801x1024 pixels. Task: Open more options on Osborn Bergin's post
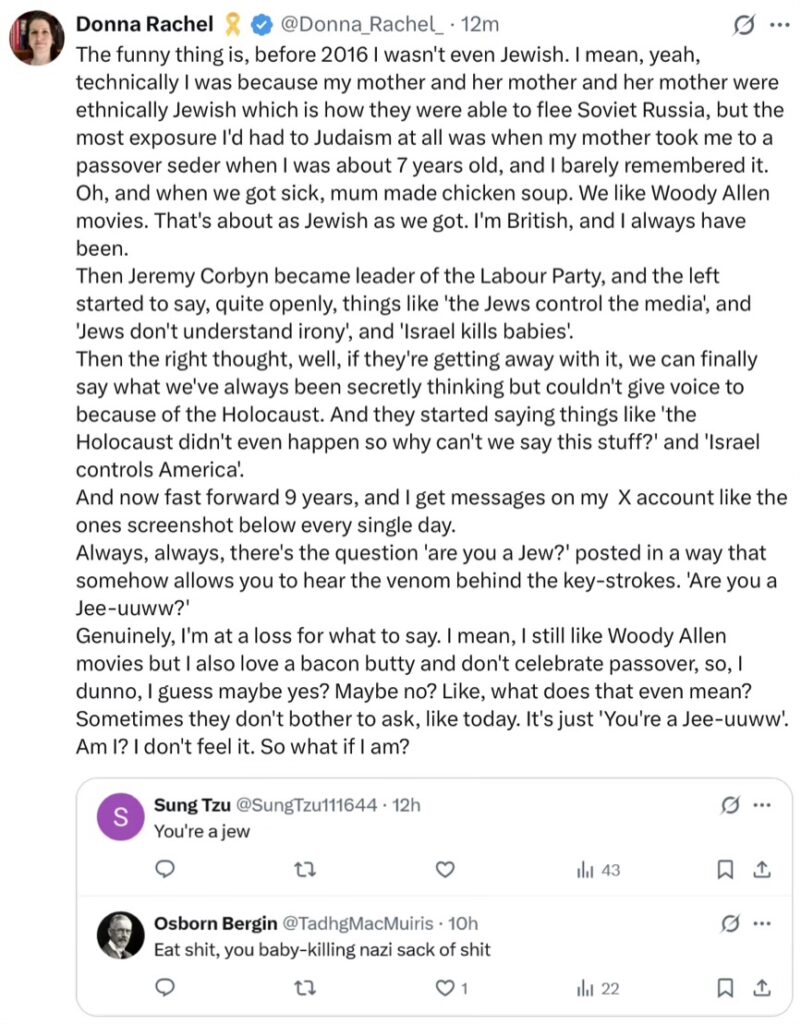(762, 923)
